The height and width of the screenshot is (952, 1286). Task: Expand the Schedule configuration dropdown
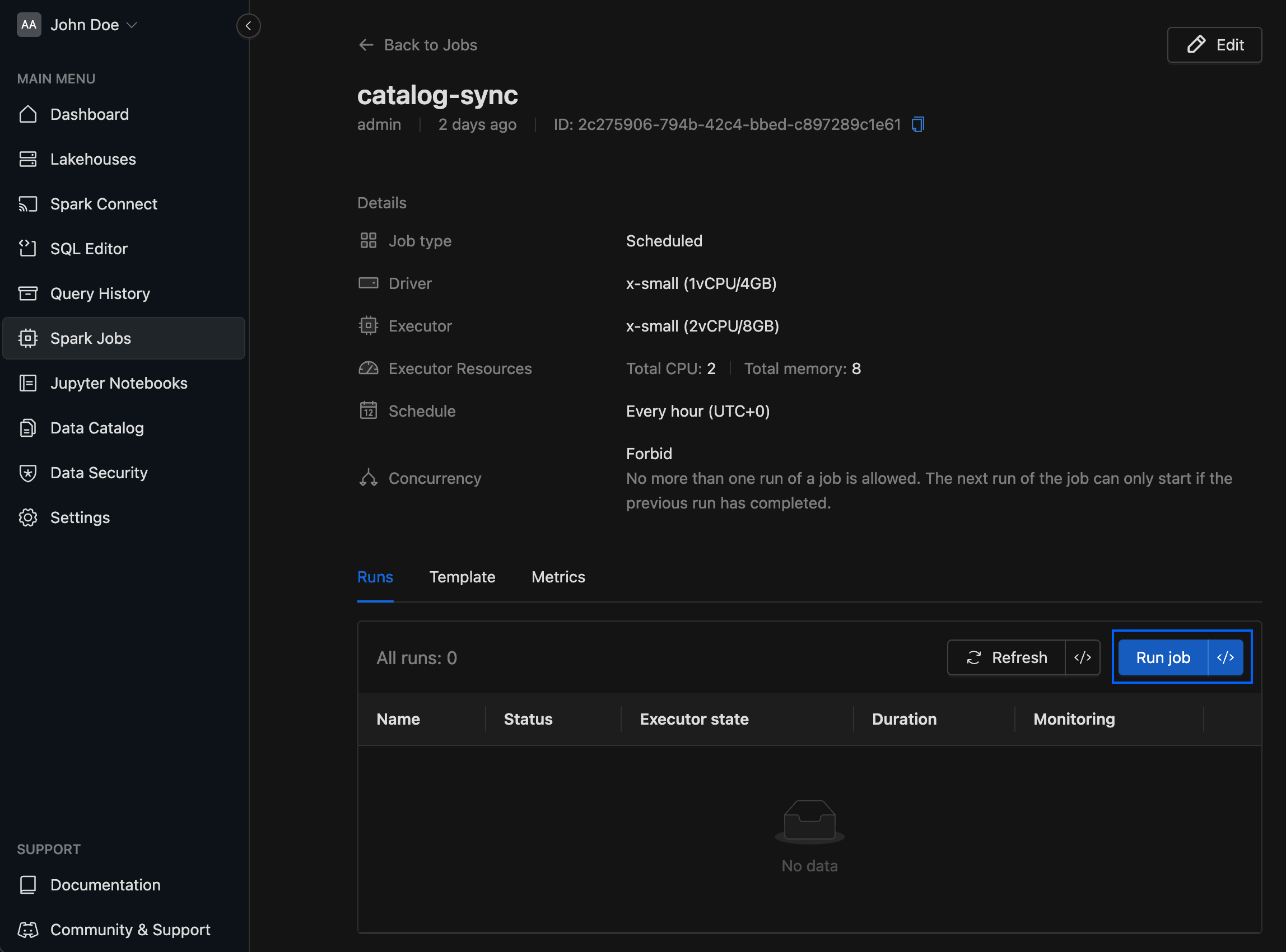click(697, 410)
